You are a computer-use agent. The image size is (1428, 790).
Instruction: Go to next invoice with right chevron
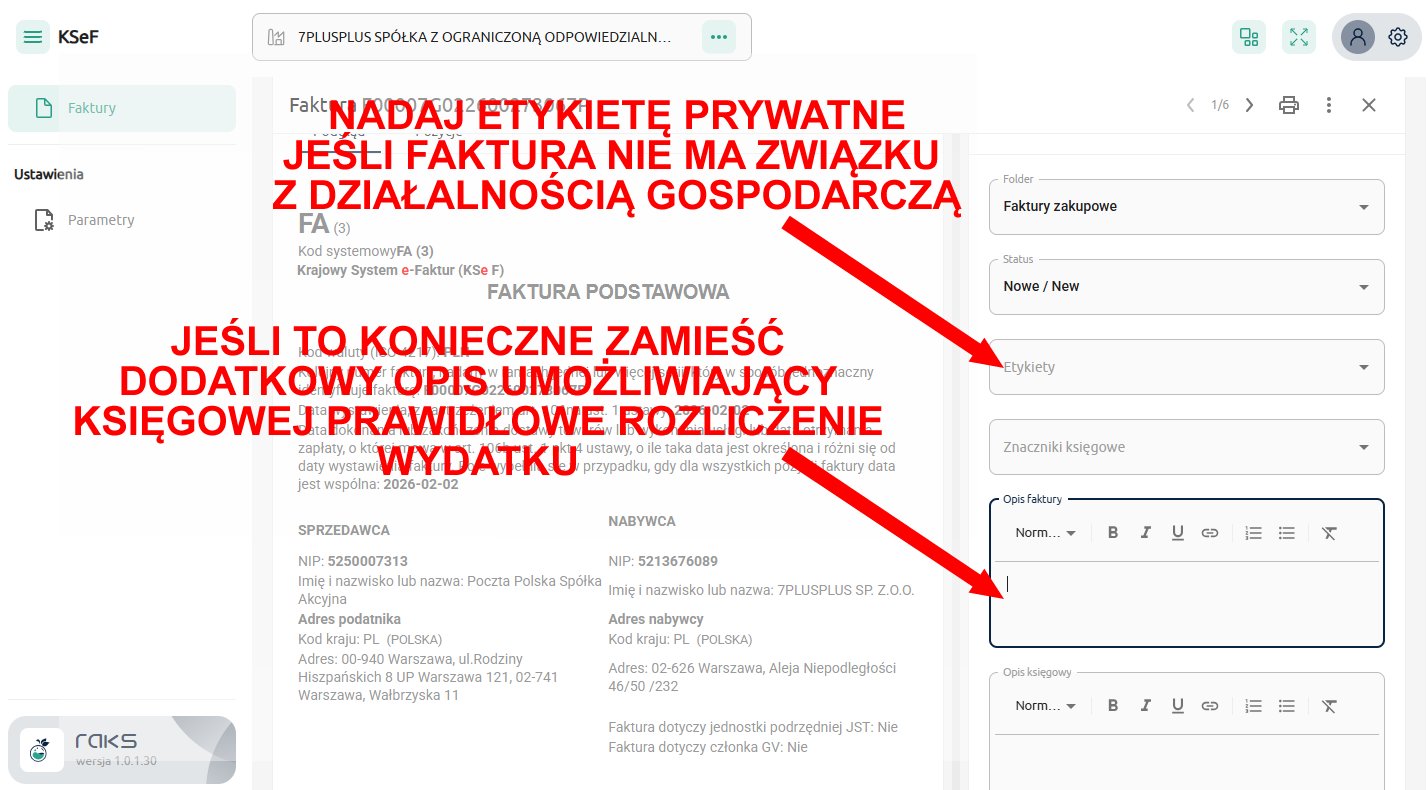[1249, 105]
